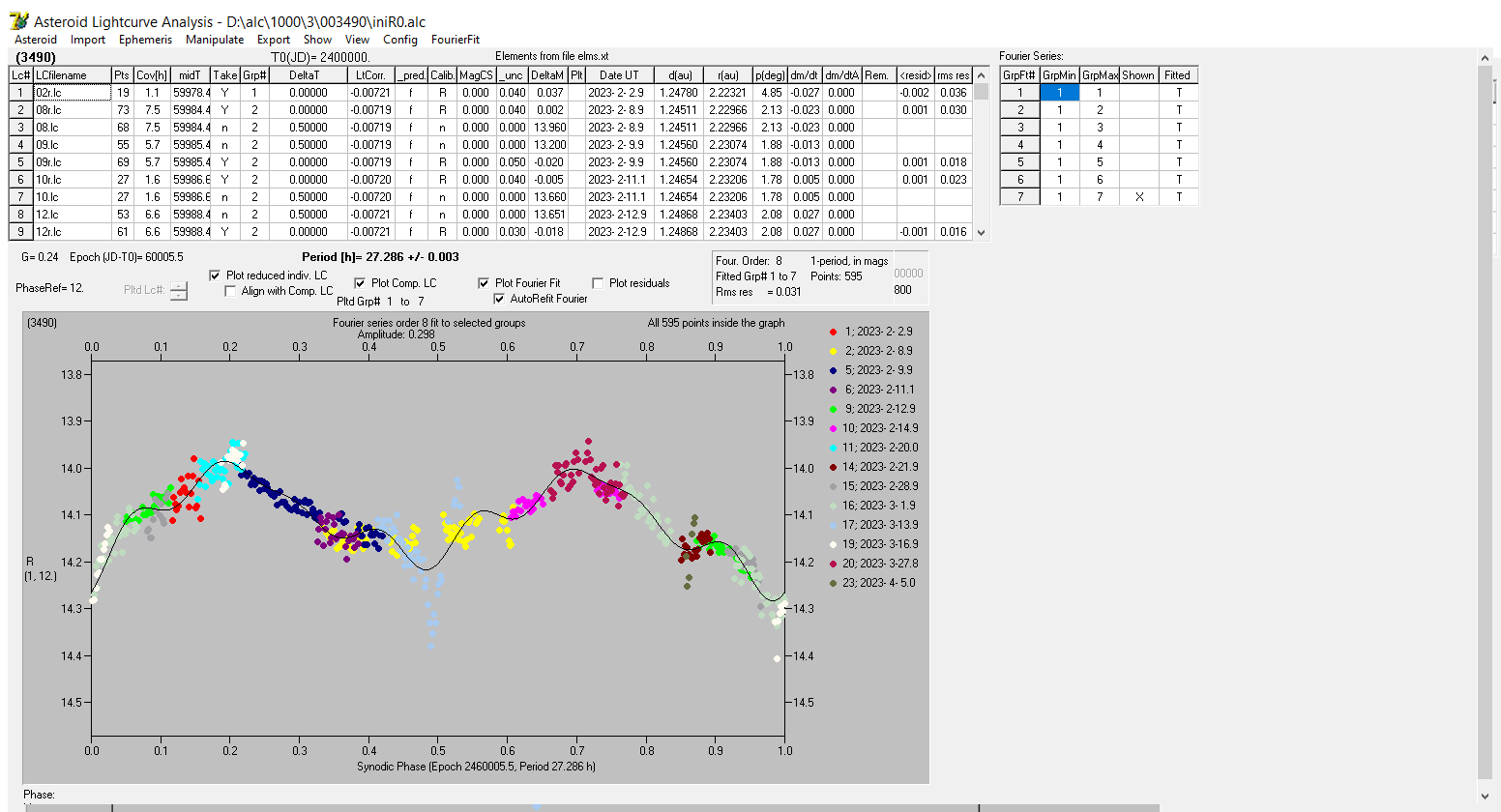Image resolution: width=1501 pixels, height=812 pixels.
Task: Select file cell 09r.lc
Action: (x=72, y=162)
